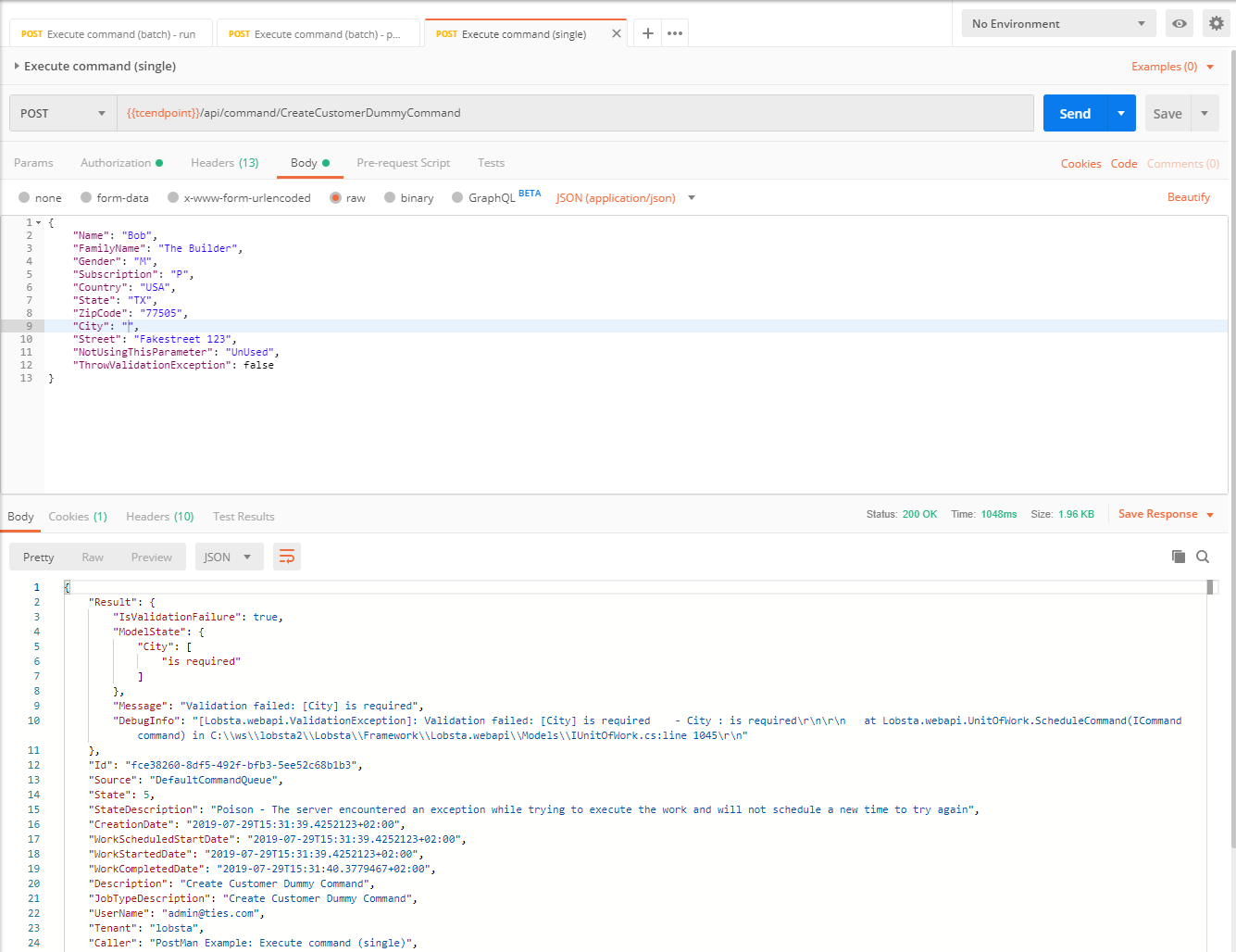This screenshot has height=952, width=1236.
Task: Open manage environments gear icon
Action: click(1216, 24)
